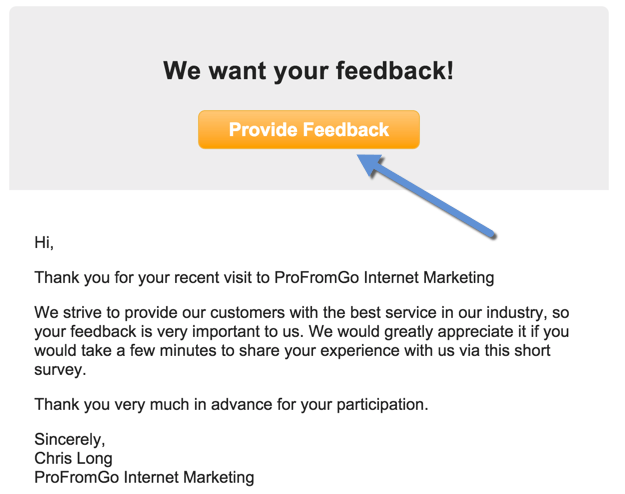This screenshot has height=494, width=625.
Task: Click the word 'Feedback' on orange button
Action: point(346,130)
